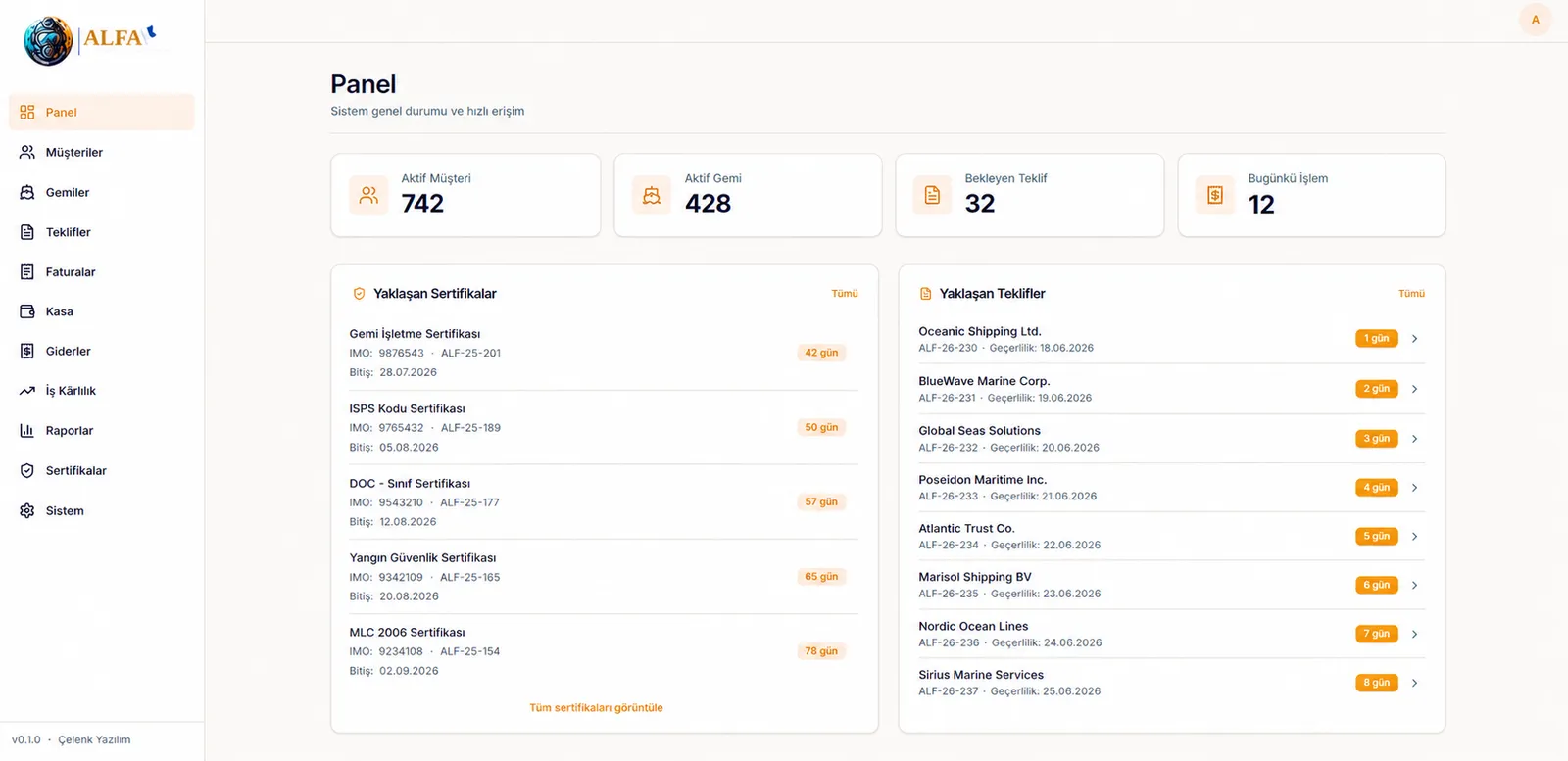Click the user avatar A icon
Image resolution: width=1568 pixels, height=761 pixels.
[1535, 20]
